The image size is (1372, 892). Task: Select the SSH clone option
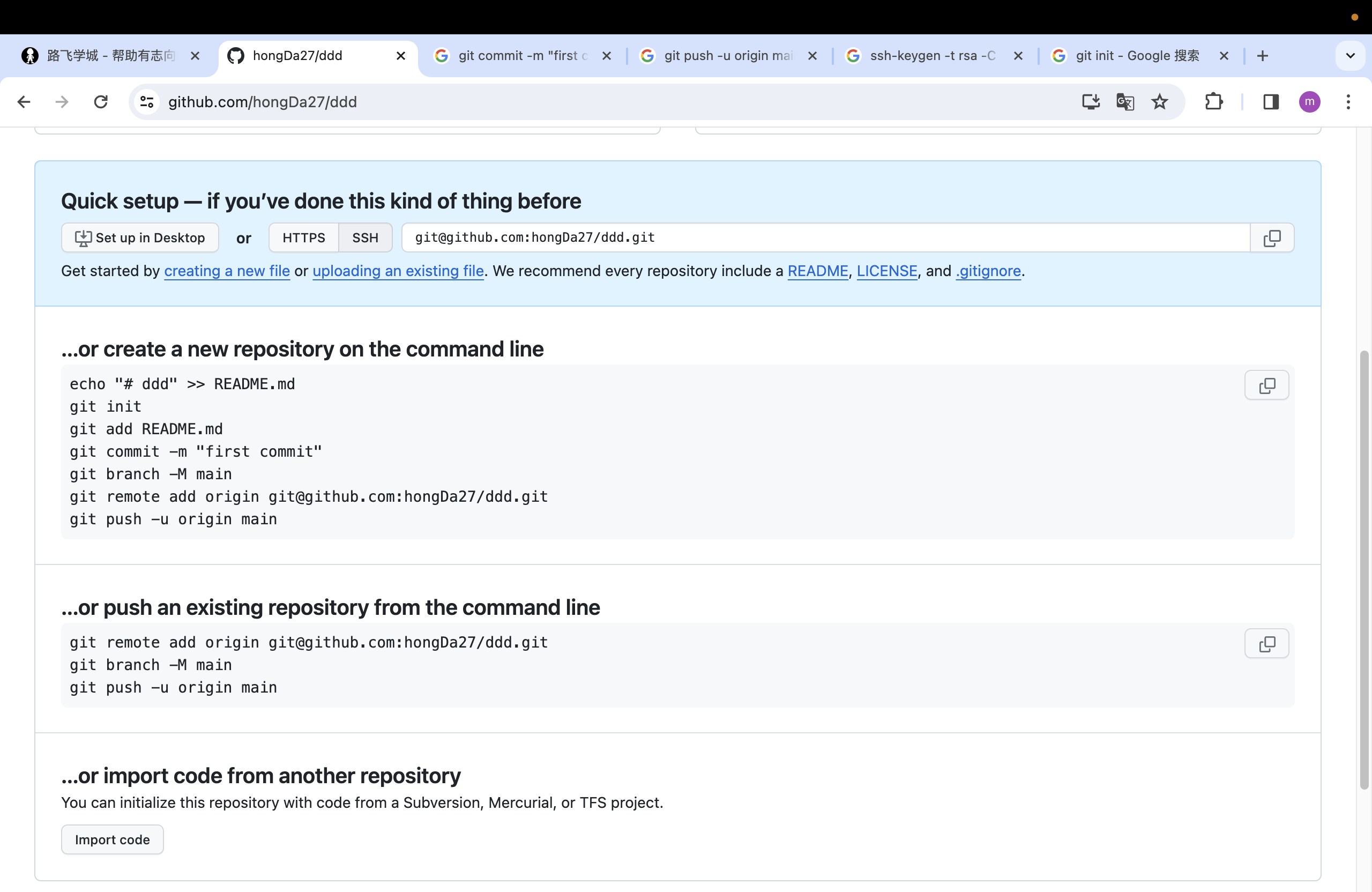click(x=366, y=237)
